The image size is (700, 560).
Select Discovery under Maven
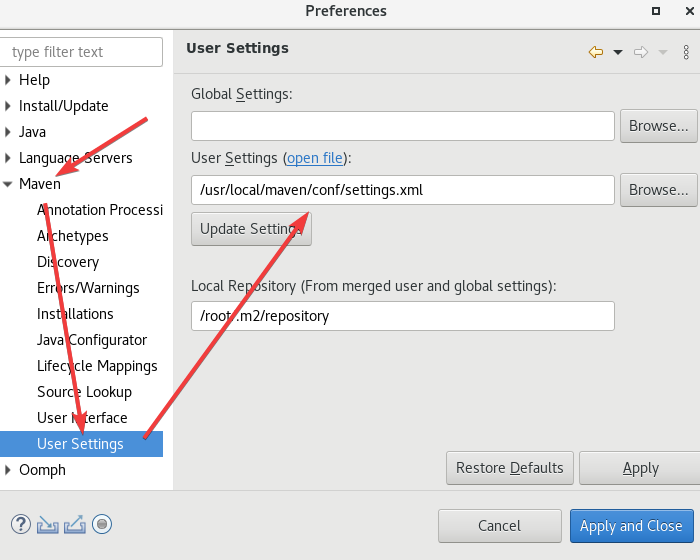[x=68, y=262]
